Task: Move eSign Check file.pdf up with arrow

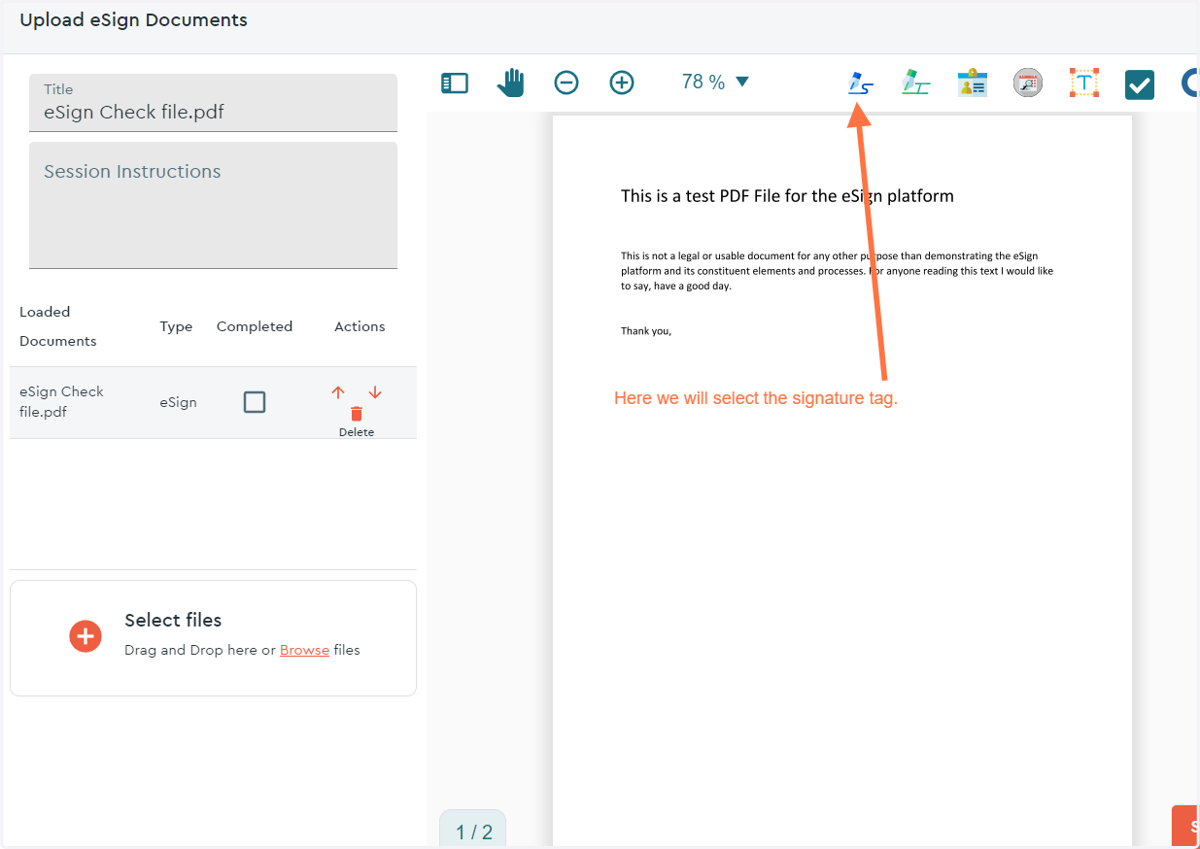Action: point(338,392)
